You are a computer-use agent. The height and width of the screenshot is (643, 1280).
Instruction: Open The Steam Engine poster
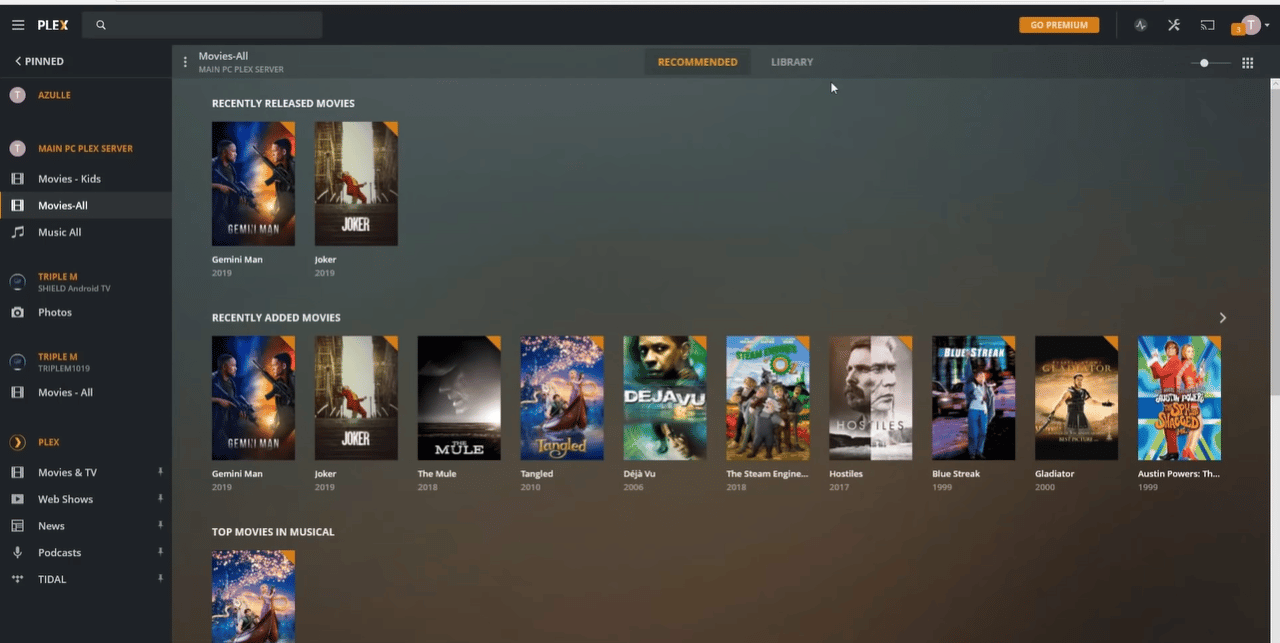[768, 398]
